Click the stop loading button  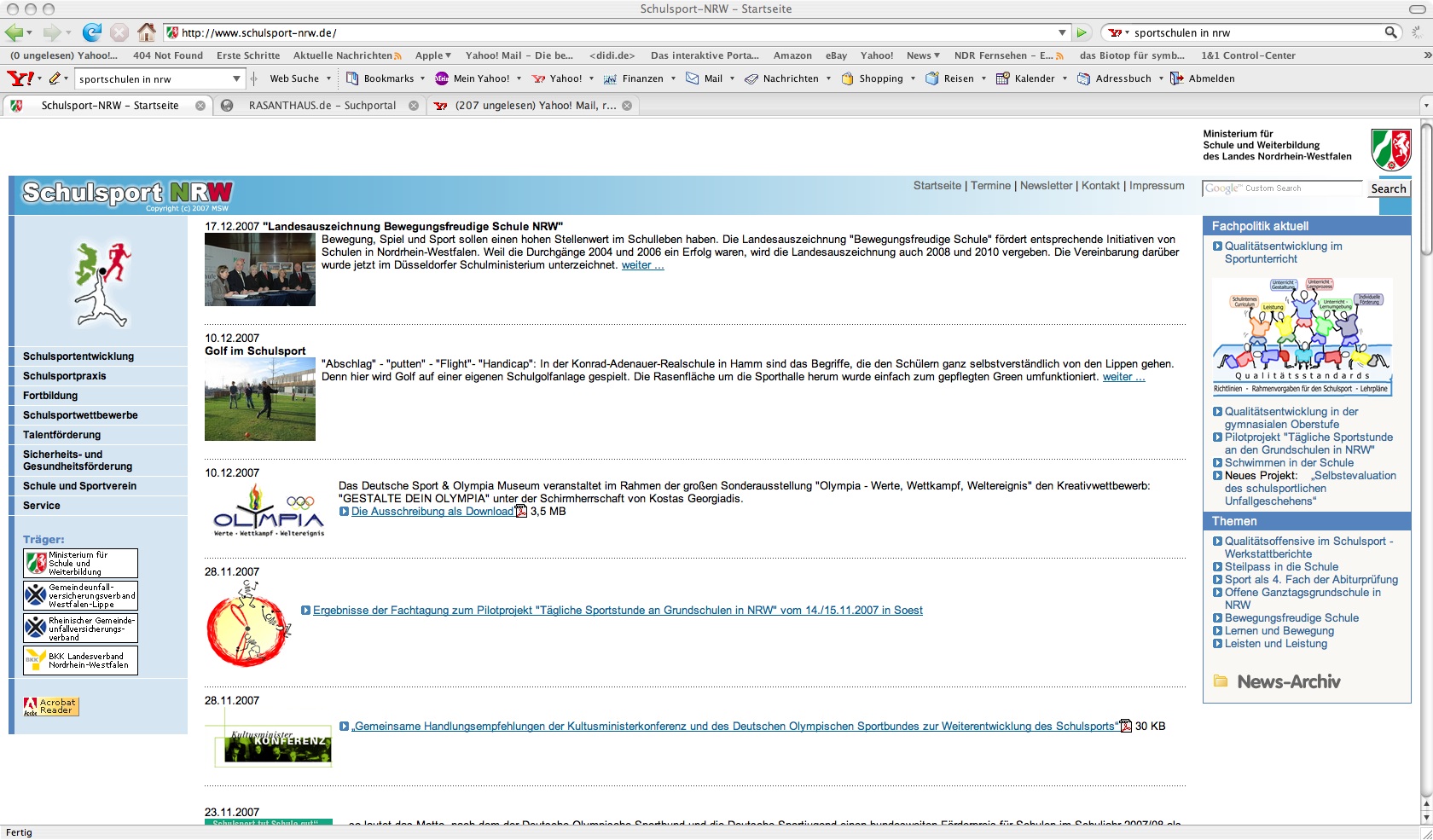pyautogui.click(x=119, y=32)
